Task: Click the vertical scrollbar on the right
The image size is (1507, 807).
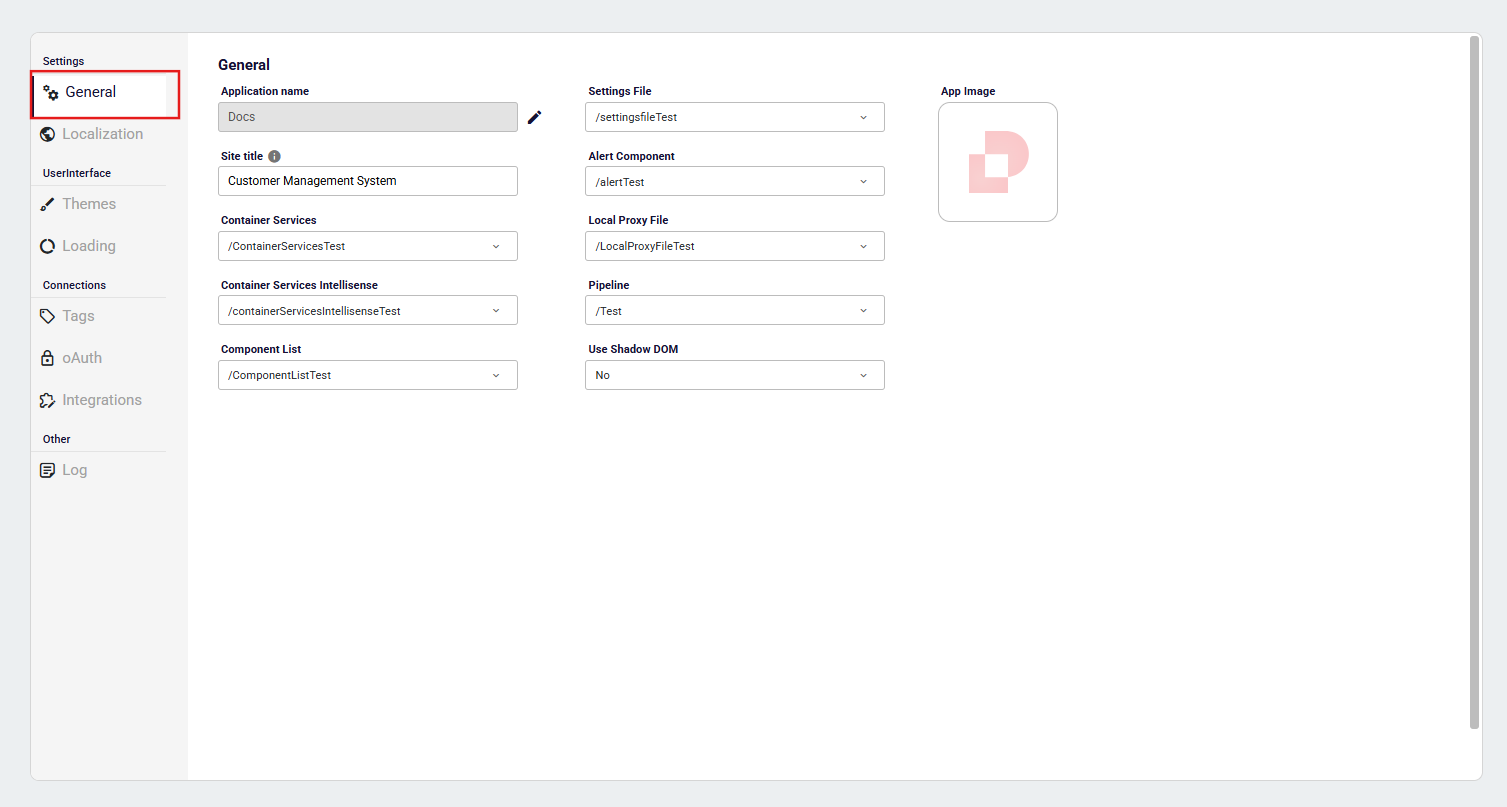Action: point(1474,380)
